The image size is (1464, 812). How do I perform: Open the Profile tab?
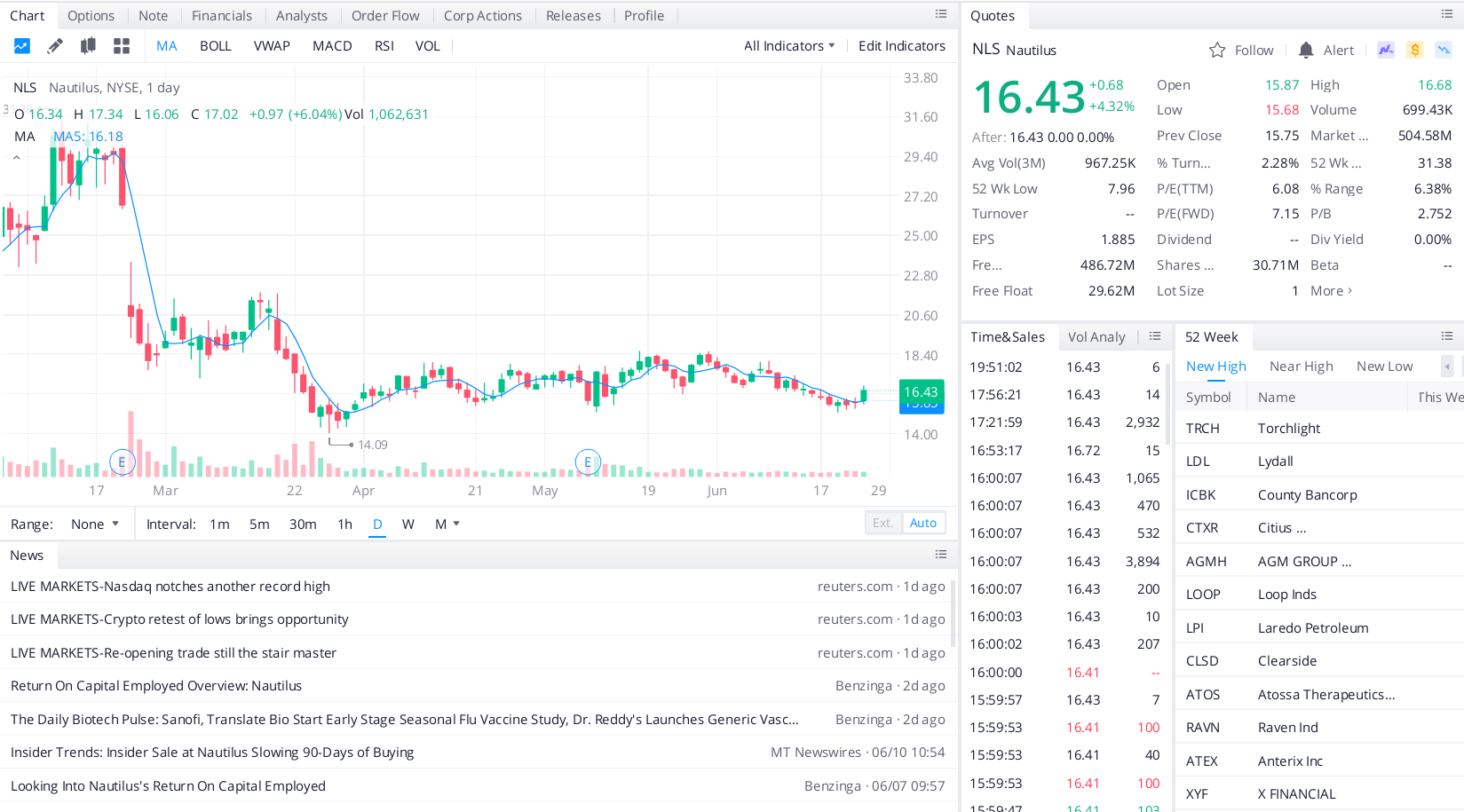click(644, 16)
